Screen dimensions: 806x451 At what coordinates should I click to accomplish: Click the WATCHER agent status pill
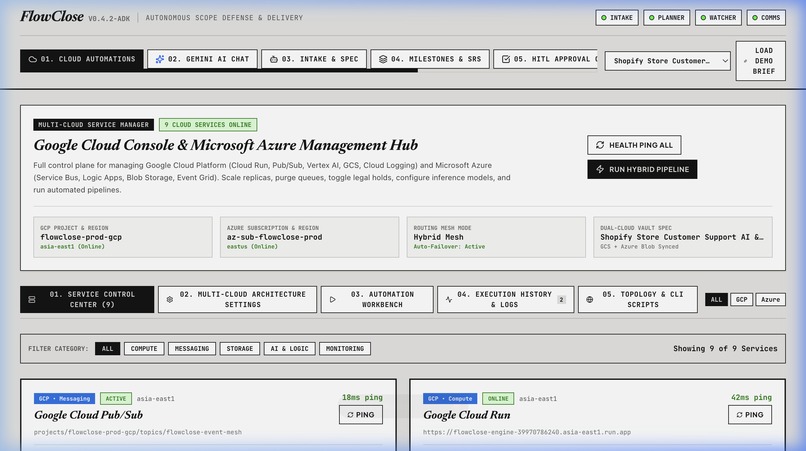coord(718,17)
